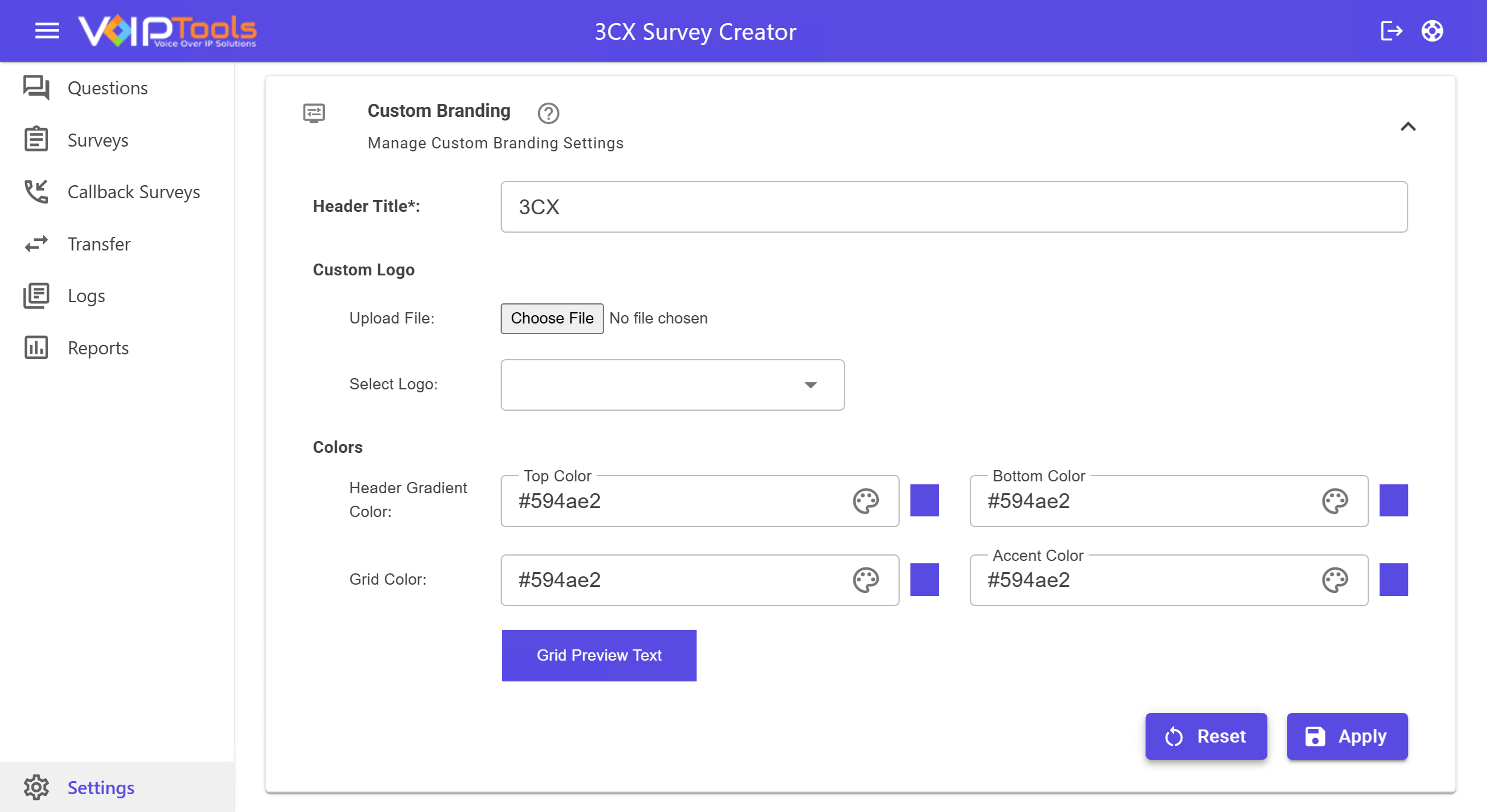Focus the Header Title input field
Image resolution: width=1487 pixels, height=812 pixels.
[x=954, y=207]
